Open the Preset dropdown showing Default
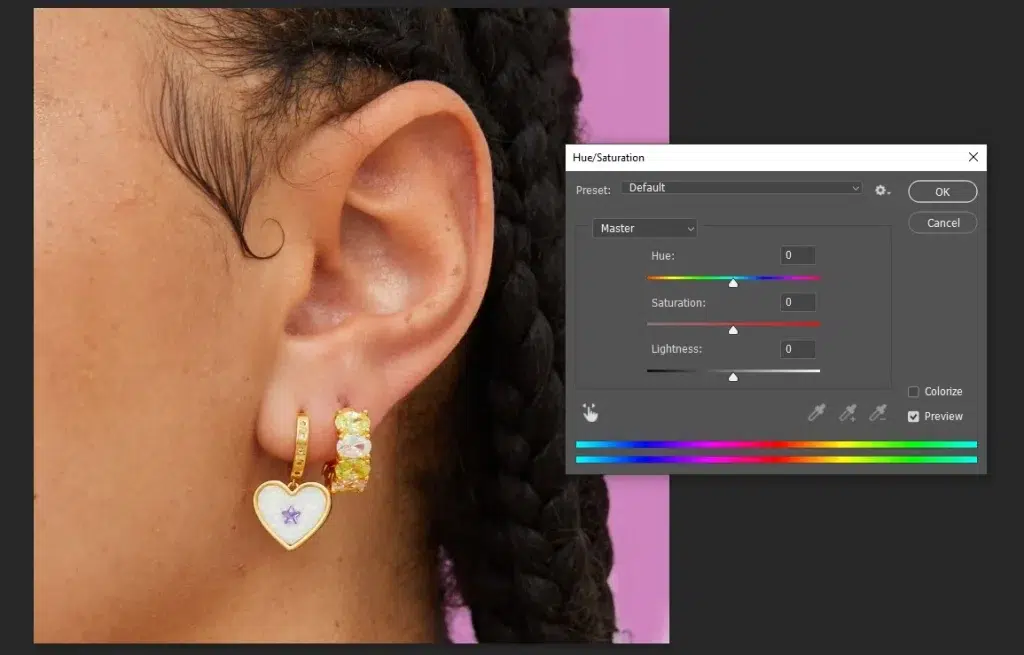The width and height of the screenshot is (1024, 655). coord(741,188)
